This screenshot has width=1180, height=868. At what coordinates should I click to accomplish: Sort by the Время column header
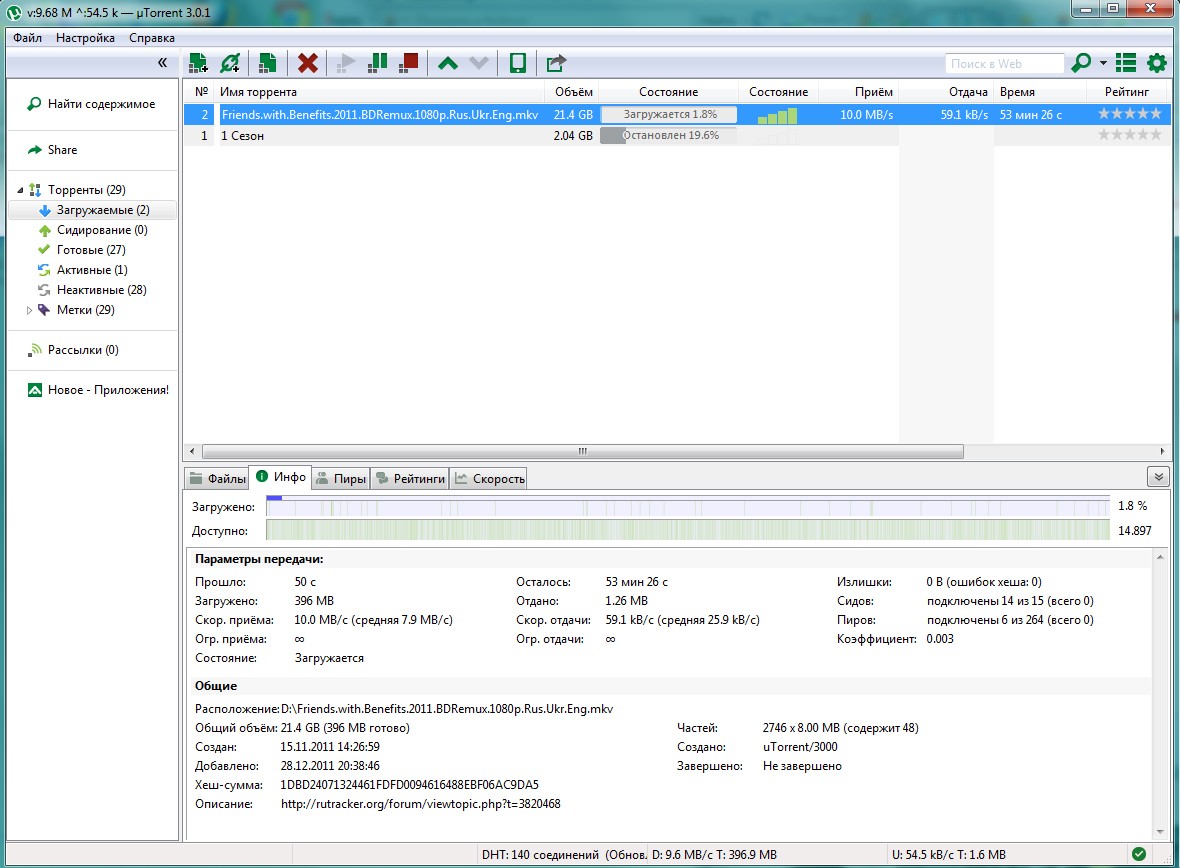coord(1040,92)
